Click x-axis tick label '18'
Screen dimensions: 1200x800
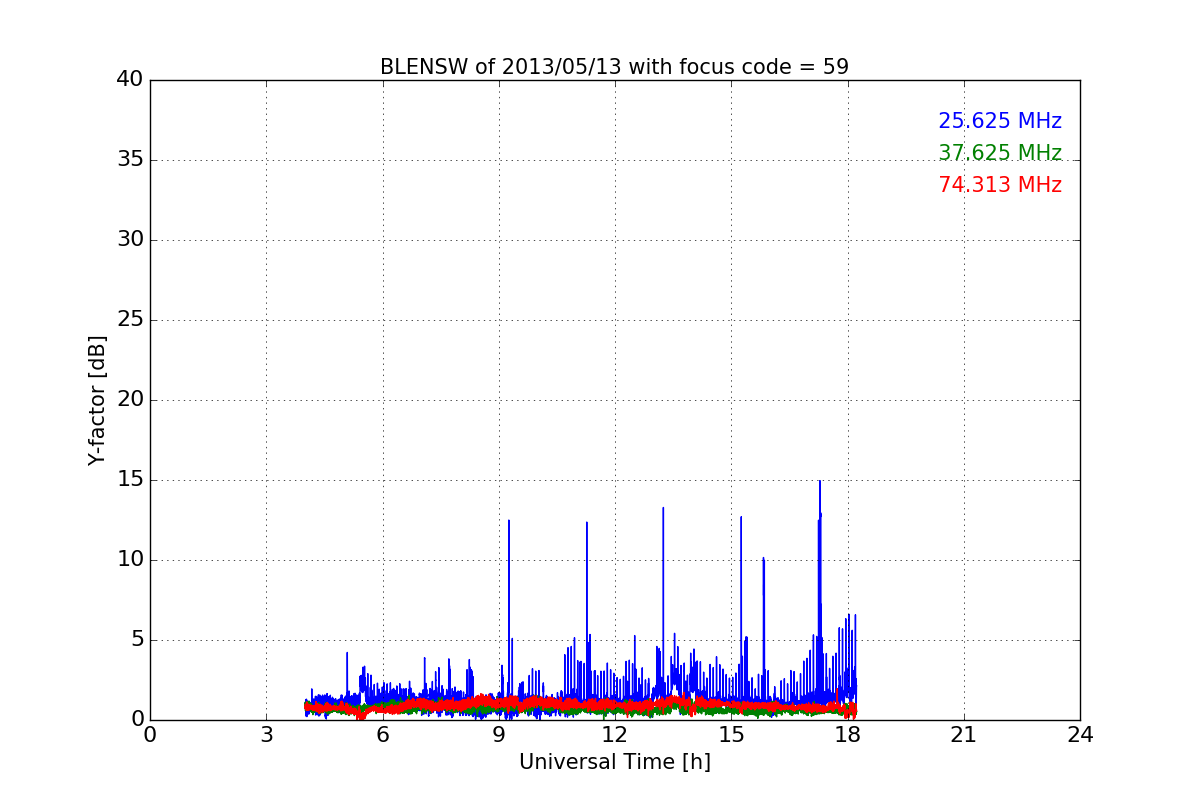pos(847,735)
